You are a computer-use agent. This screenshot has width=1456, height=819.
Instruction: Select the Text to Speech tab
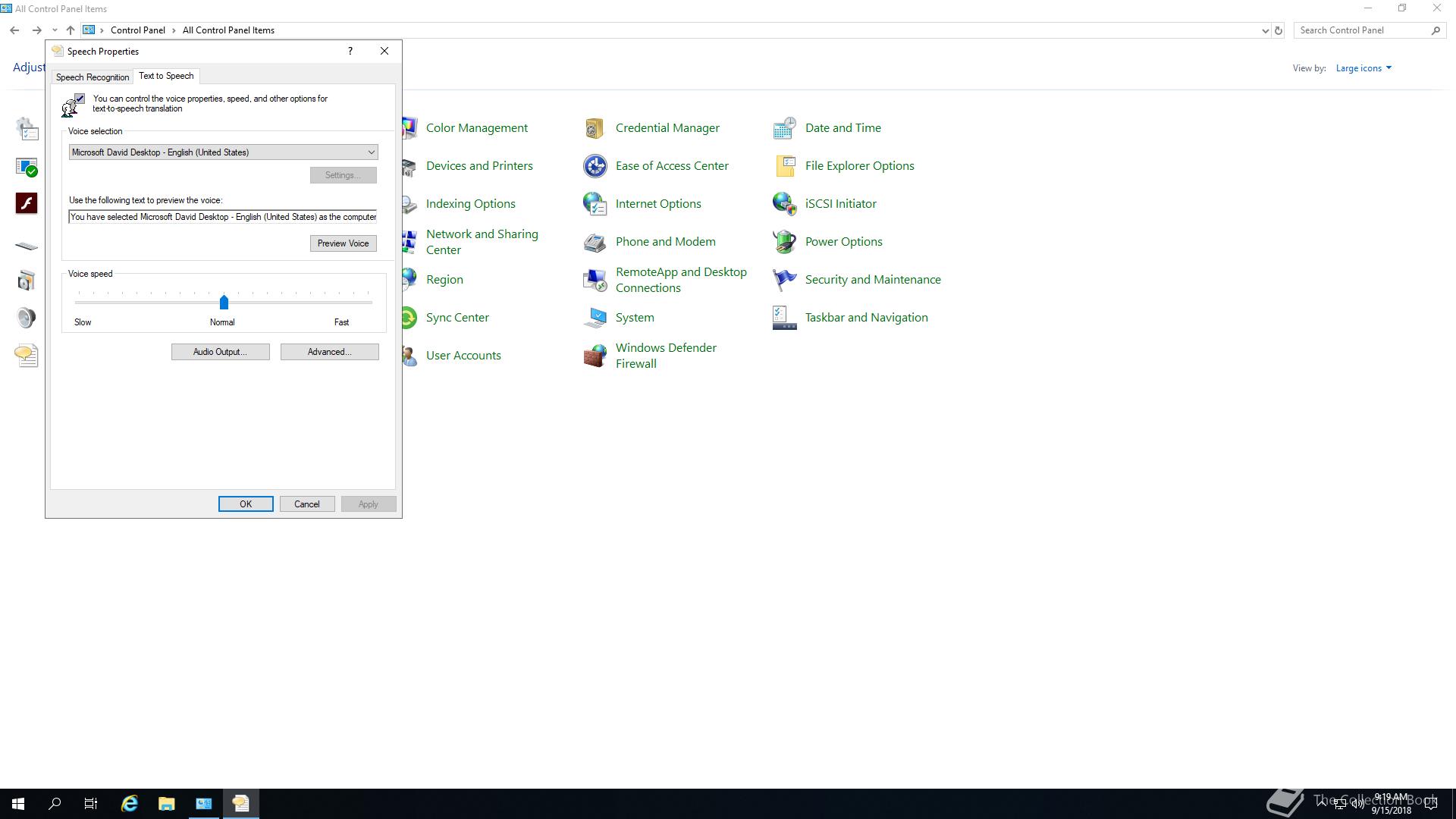tap(166, 76)
